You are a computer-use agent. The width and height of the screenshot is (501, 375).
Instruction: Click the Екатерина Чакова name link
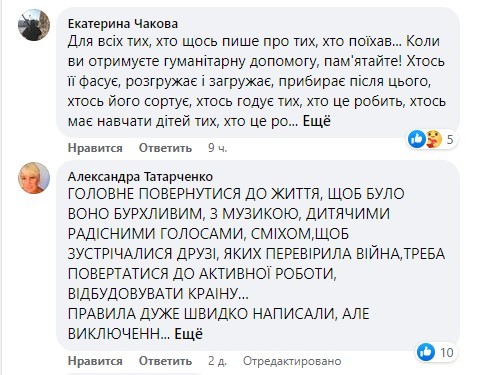click(123, 24)
